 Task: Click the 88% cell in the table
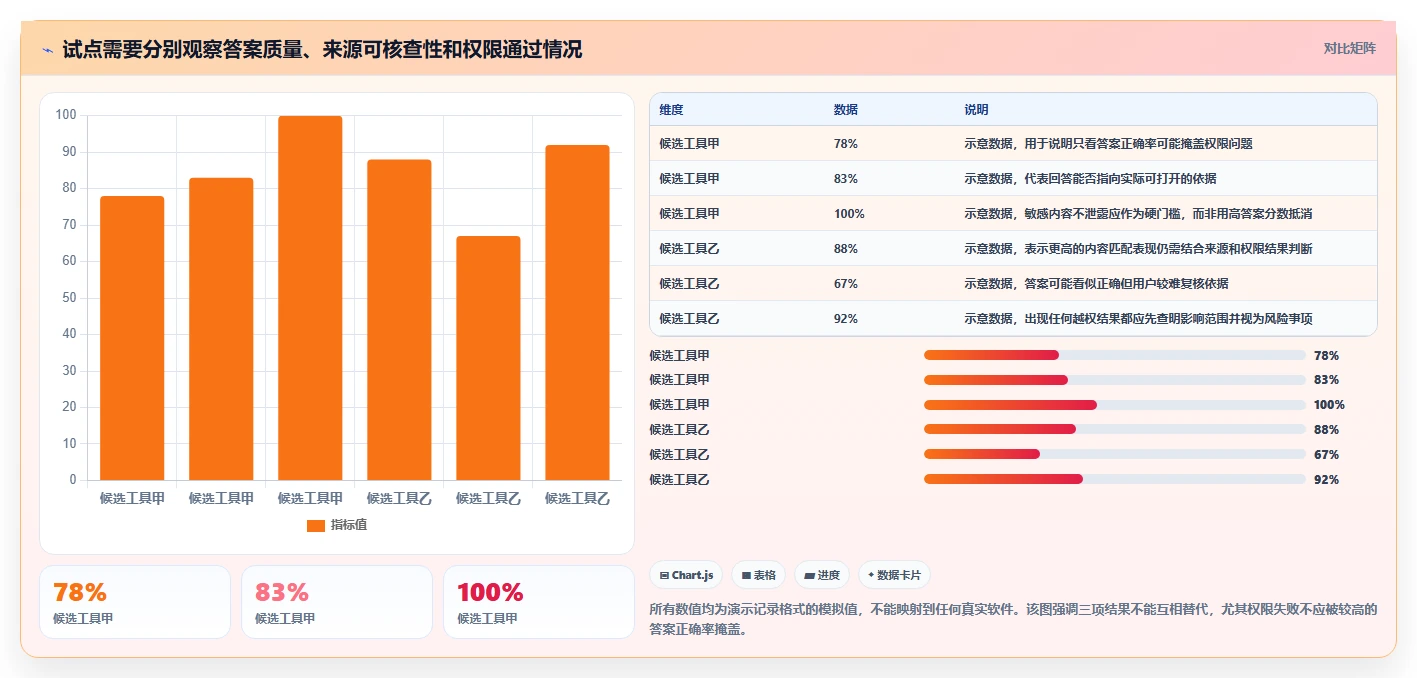(846, 249)
